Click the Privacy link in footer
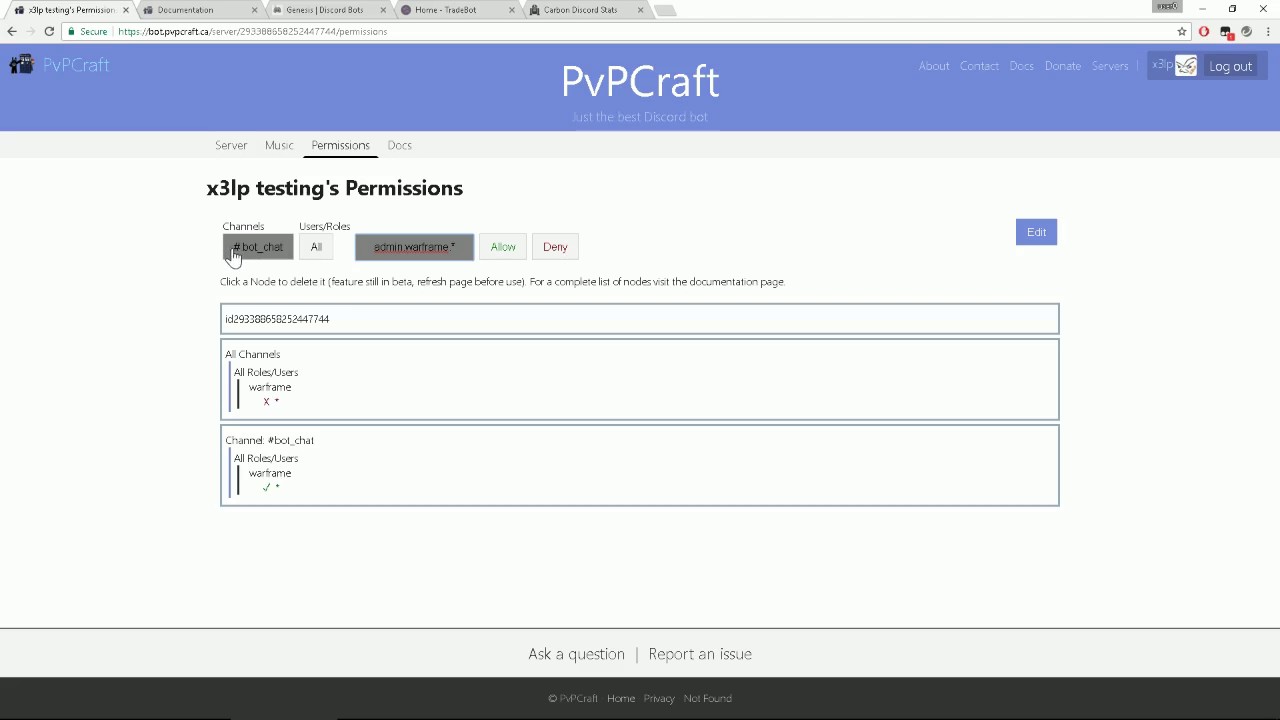 tap(659, 698)
